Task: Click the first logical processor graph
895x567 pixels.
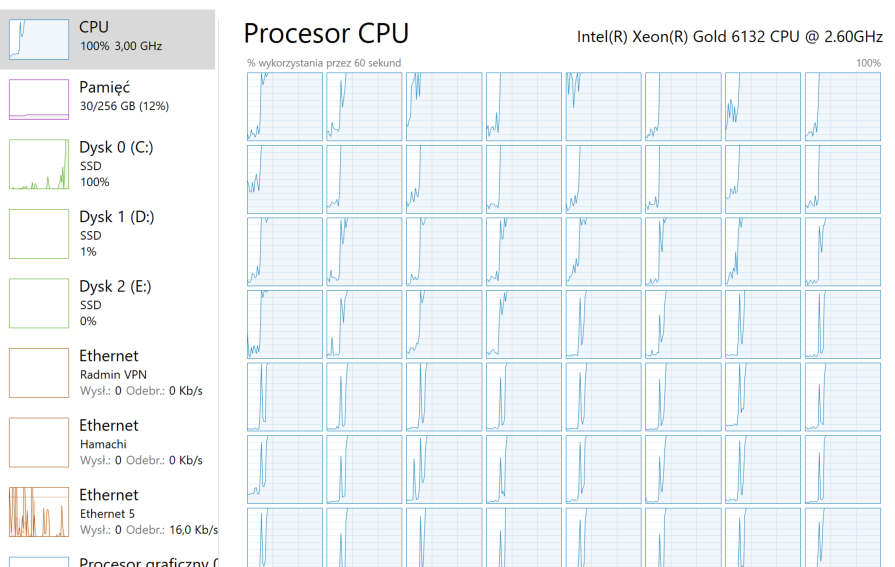Action: pyautogui.click(x=285, y=106)
